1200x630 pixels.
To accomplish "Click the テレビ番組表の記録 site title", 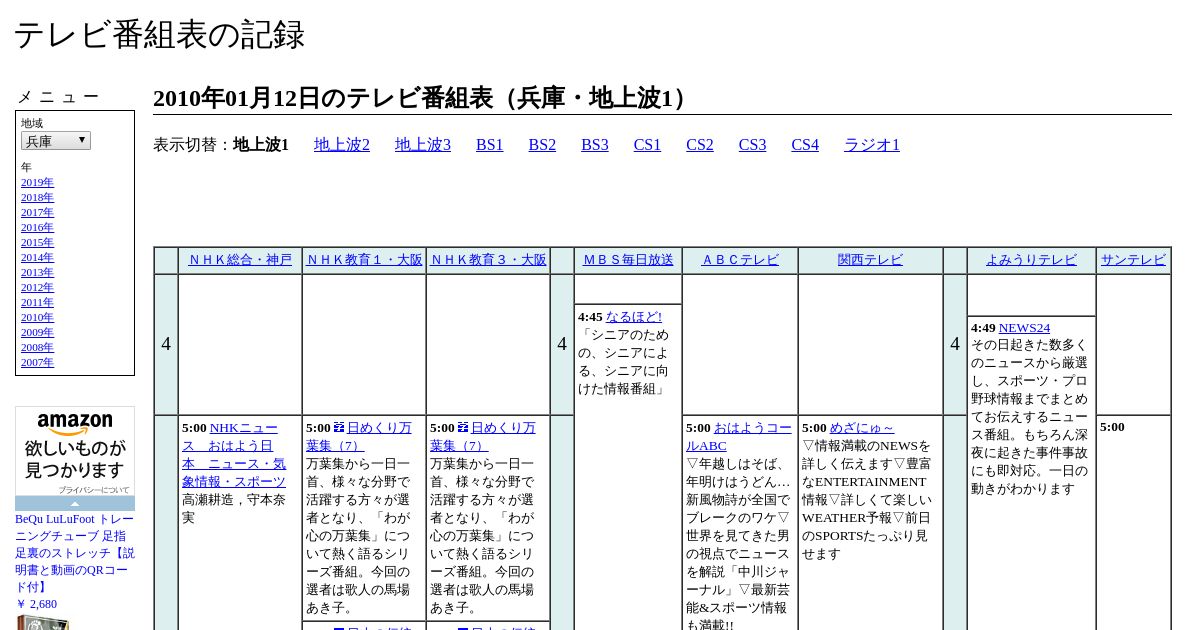I will [x=159, y=35].
